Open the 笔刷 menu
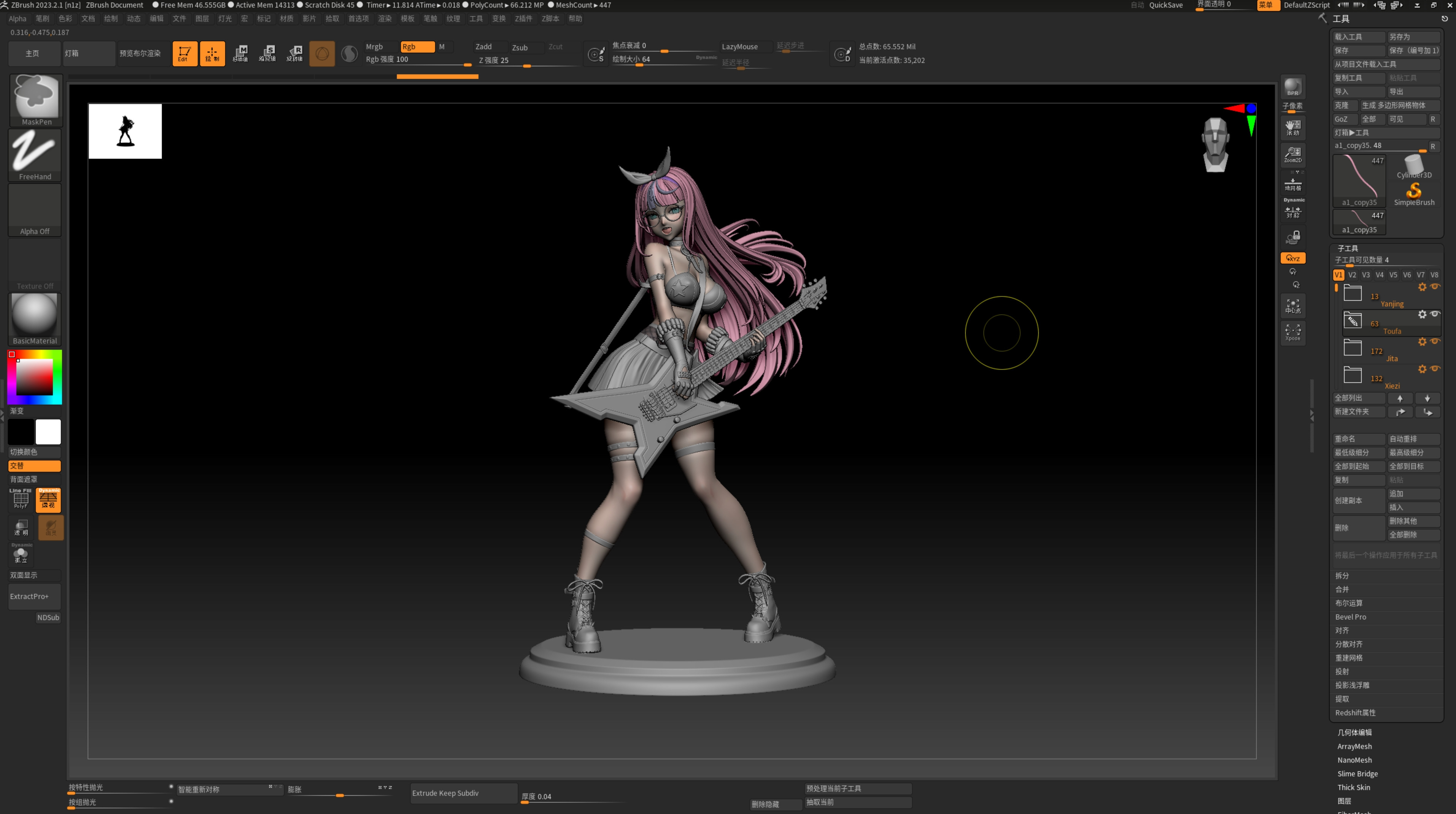The width and height of the screenshot is (1456, 814). (x=42, y=19)
